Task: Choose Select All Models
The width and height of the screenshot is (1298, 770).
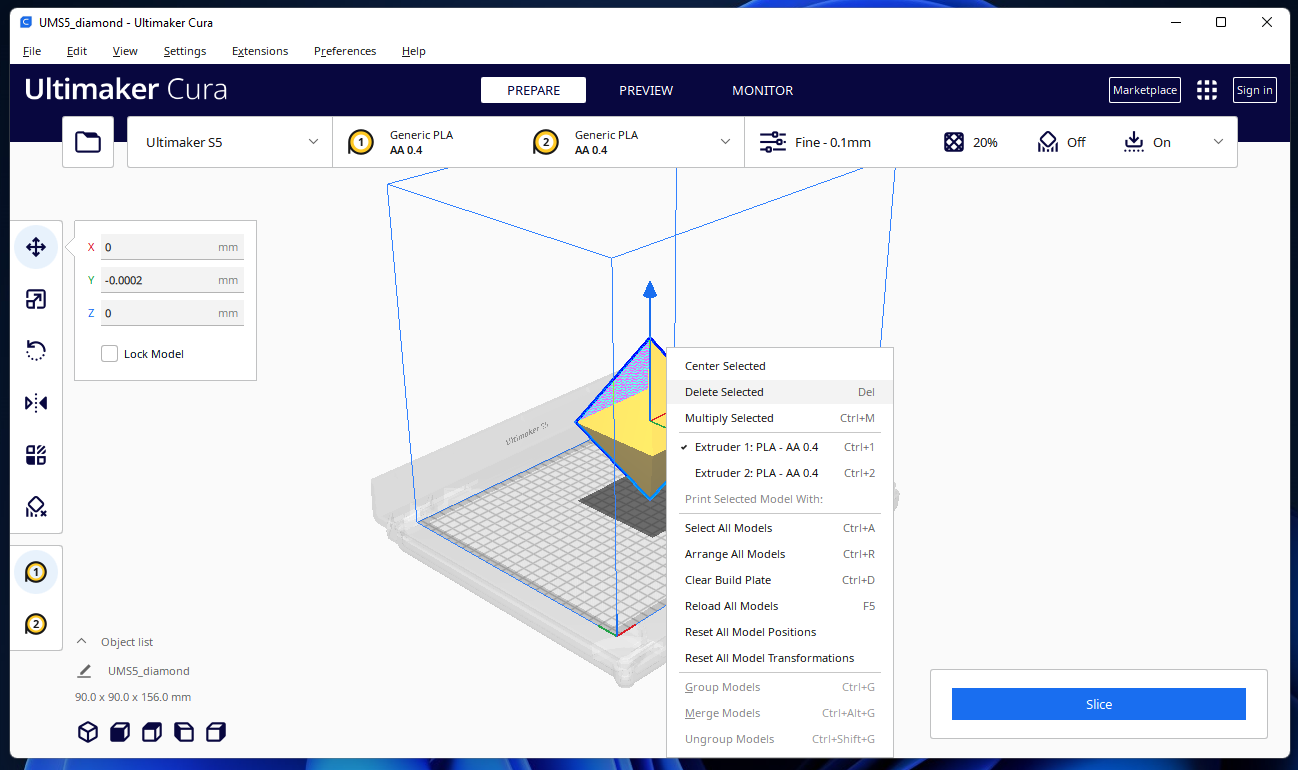Action: (780, 528)
